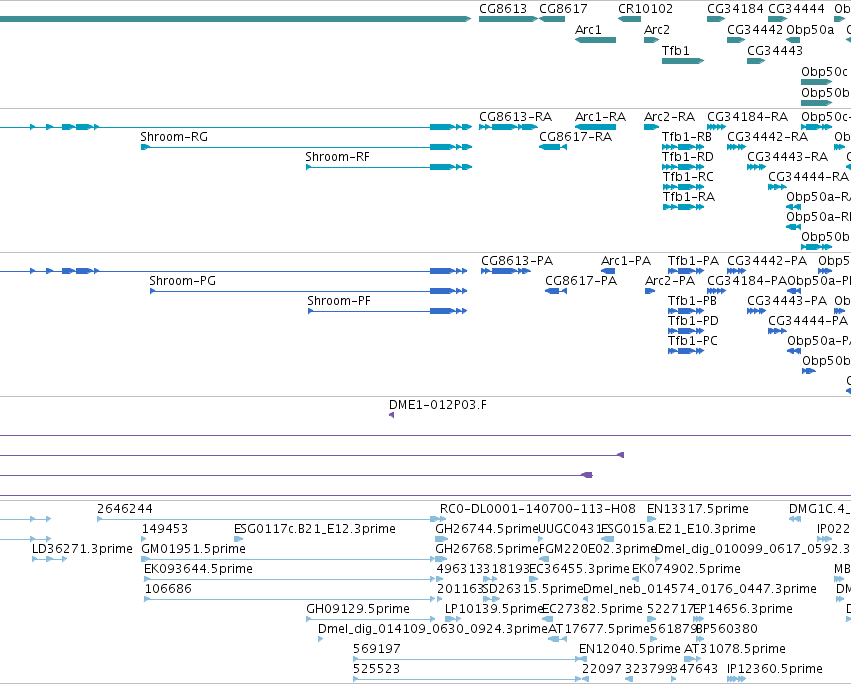This screenshot has width=851, height=684.
Task: Open the EK074902.5prime EST label
Action: tap(686, 569)
